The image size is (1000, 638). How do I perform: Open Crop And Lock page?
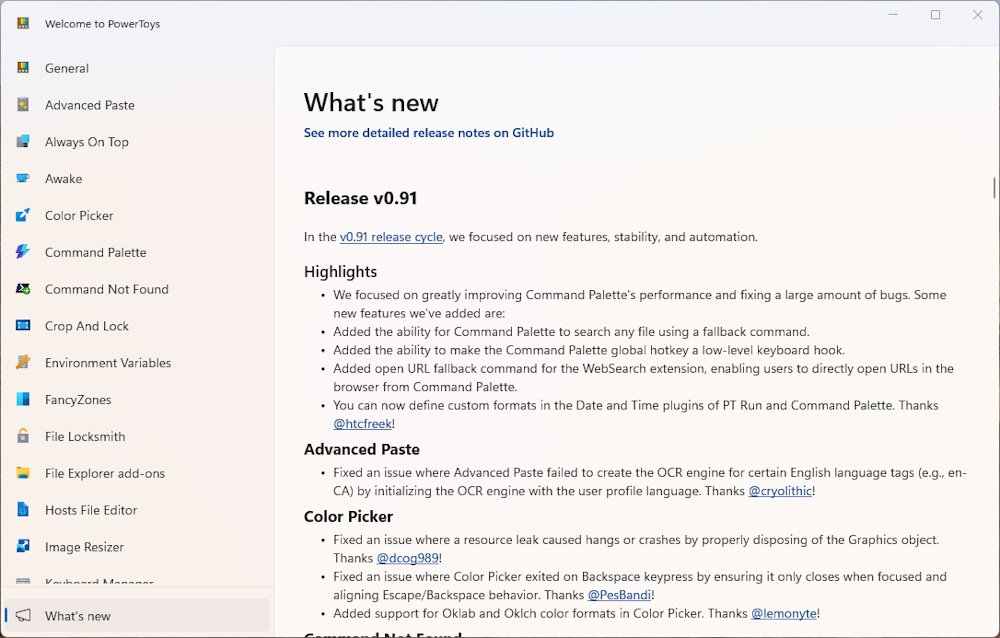tap(137, 326)
